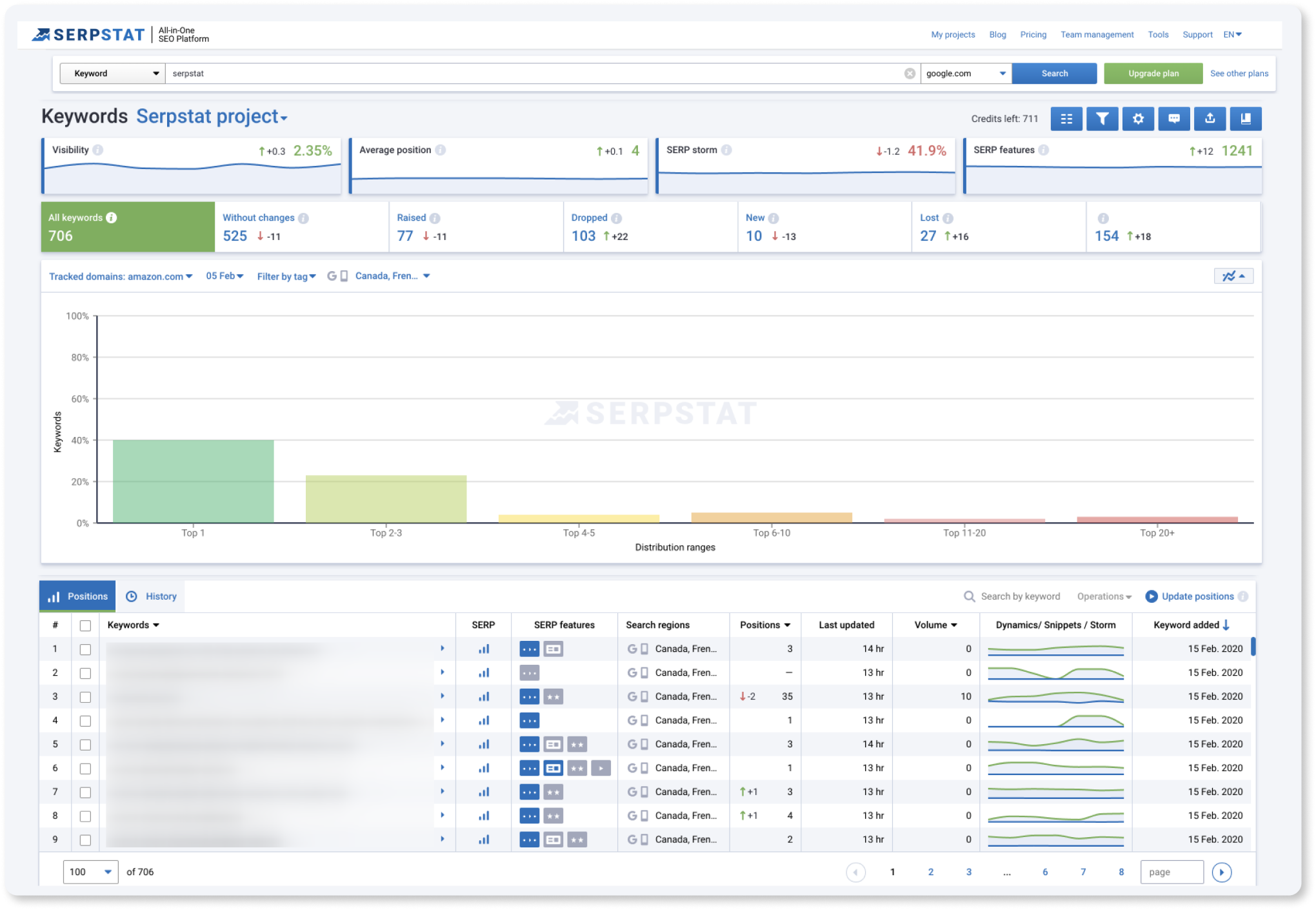Open Team management link
Image resolution: width=1316 pixels, height=910 pixels.
point(1097,34)
